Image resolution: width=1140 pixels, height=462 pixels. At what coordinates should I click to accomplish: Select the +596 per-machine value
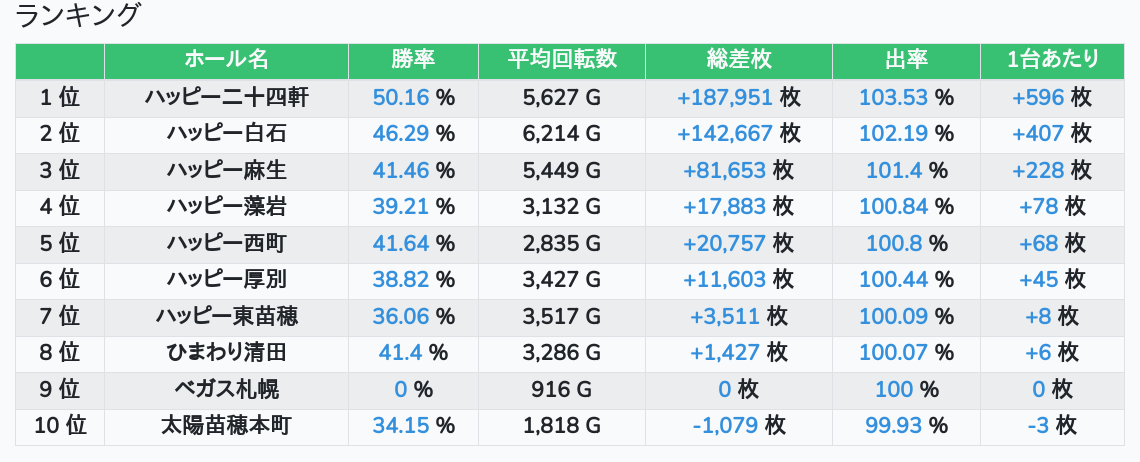point(1038,98)
